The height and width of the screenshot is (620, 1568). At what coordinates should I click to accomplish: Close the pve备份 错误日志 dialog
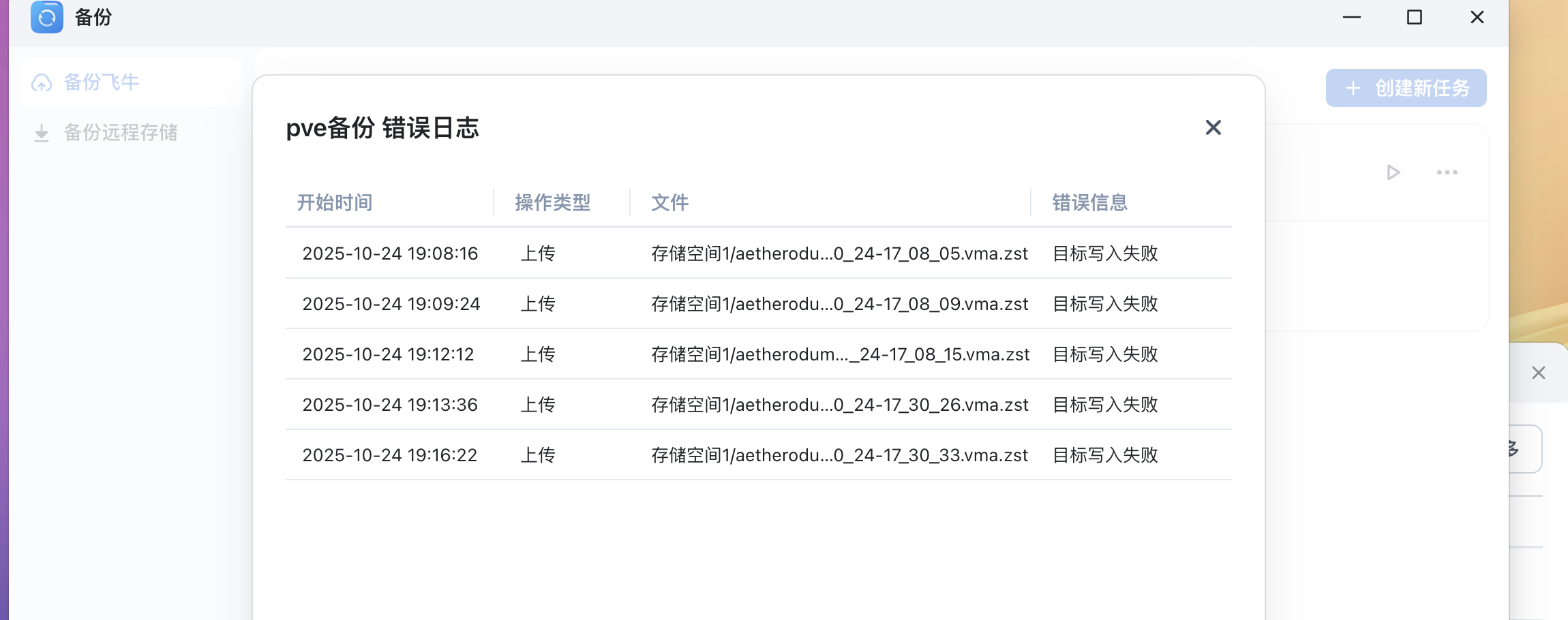point(1213,127)
